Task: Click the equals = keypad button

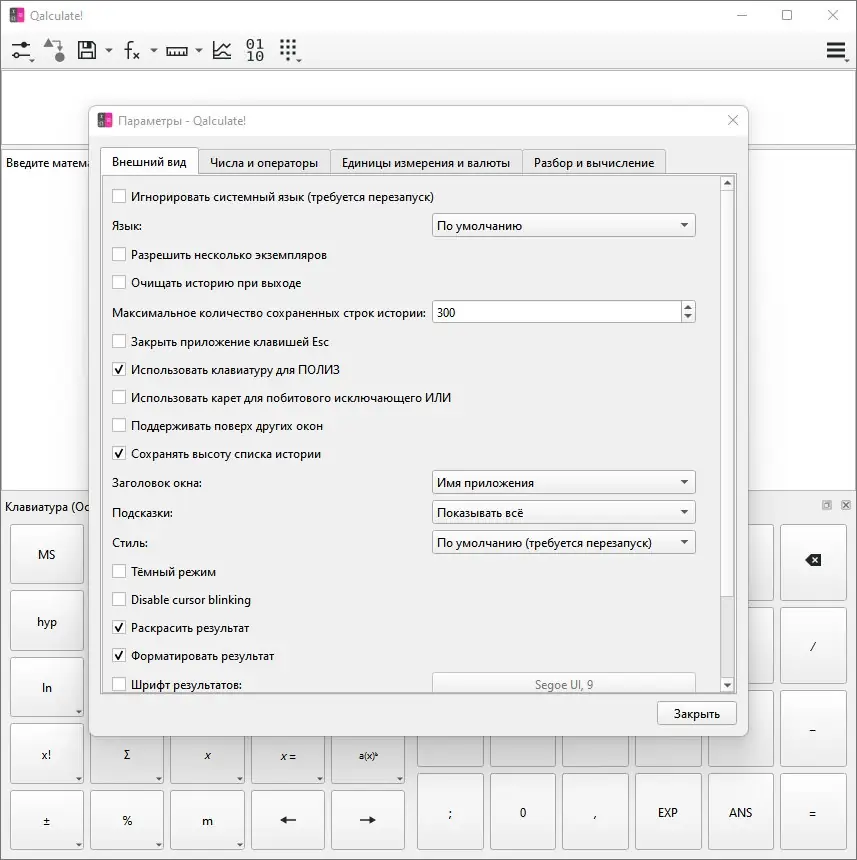Action: (x=813, y=813)
